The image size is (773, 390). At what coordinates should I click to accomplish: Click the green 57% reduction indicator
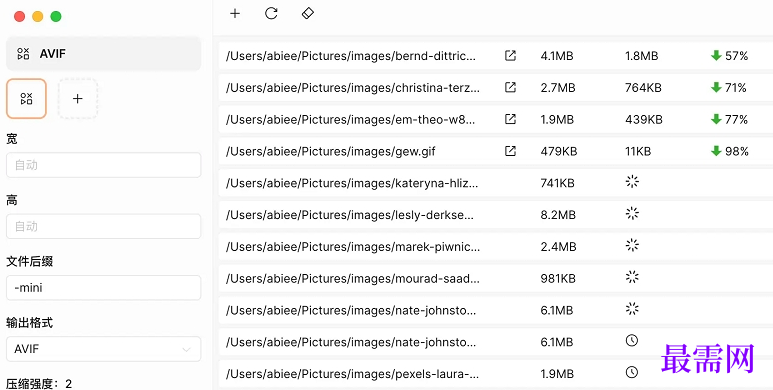(730, 56)
